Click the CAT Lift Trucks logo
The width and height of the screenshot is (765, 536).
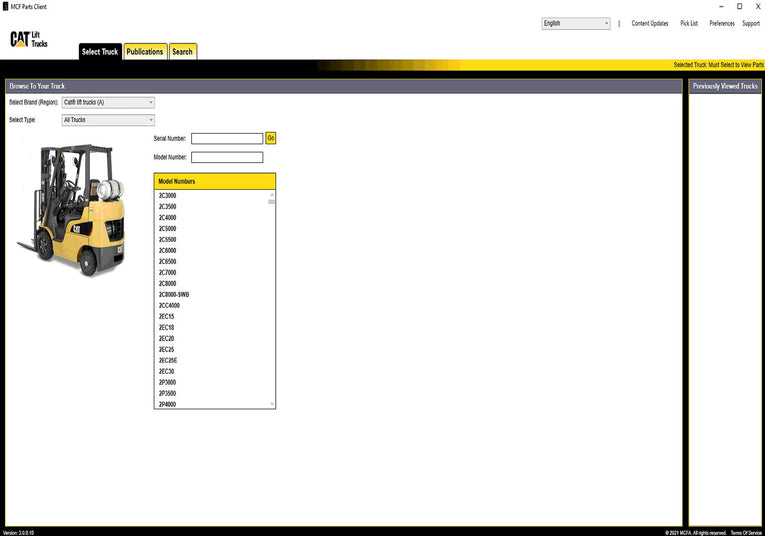[x=29, y=39]
